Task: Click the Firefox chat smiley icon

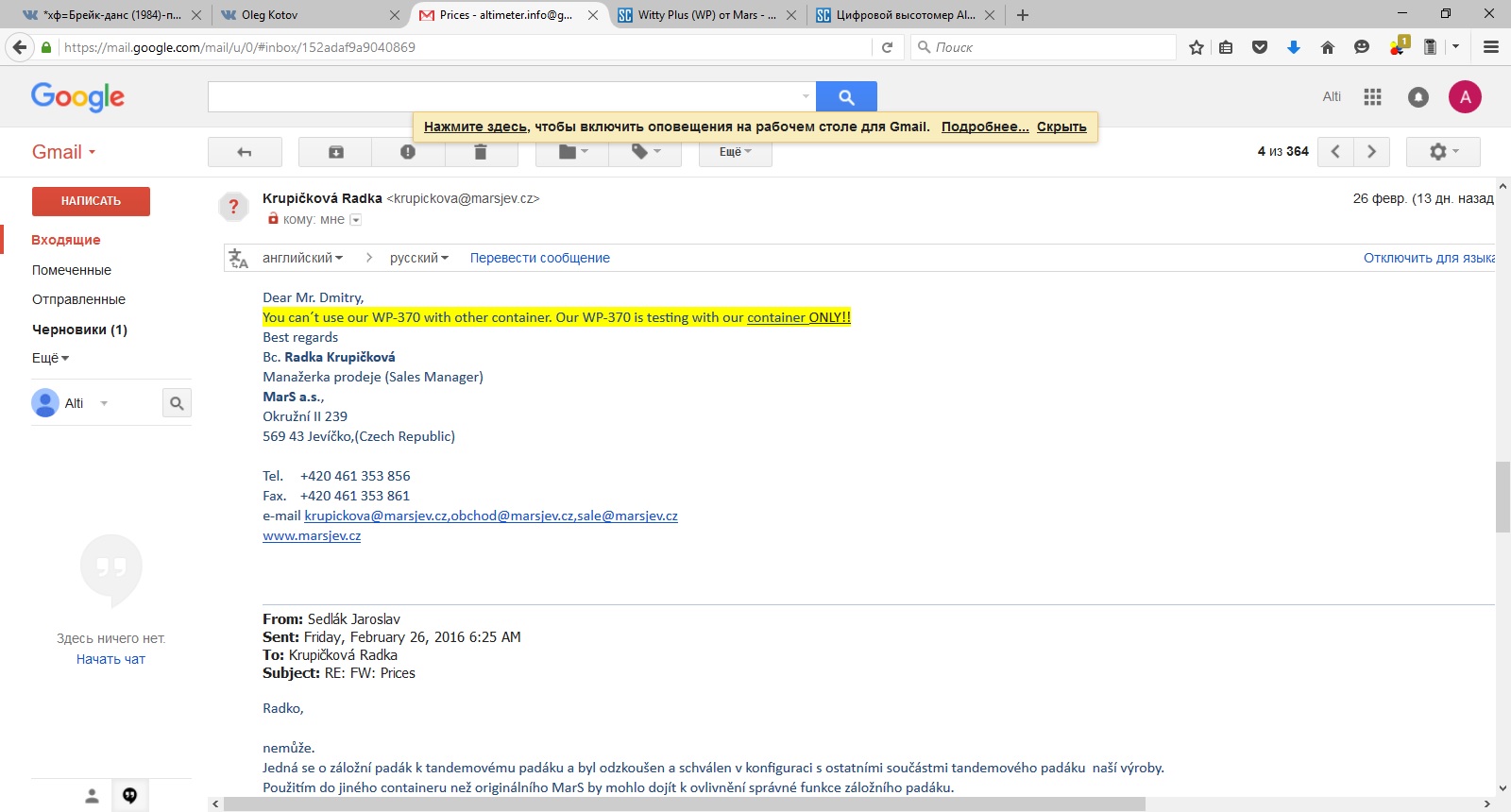Action: [1362, 47]
